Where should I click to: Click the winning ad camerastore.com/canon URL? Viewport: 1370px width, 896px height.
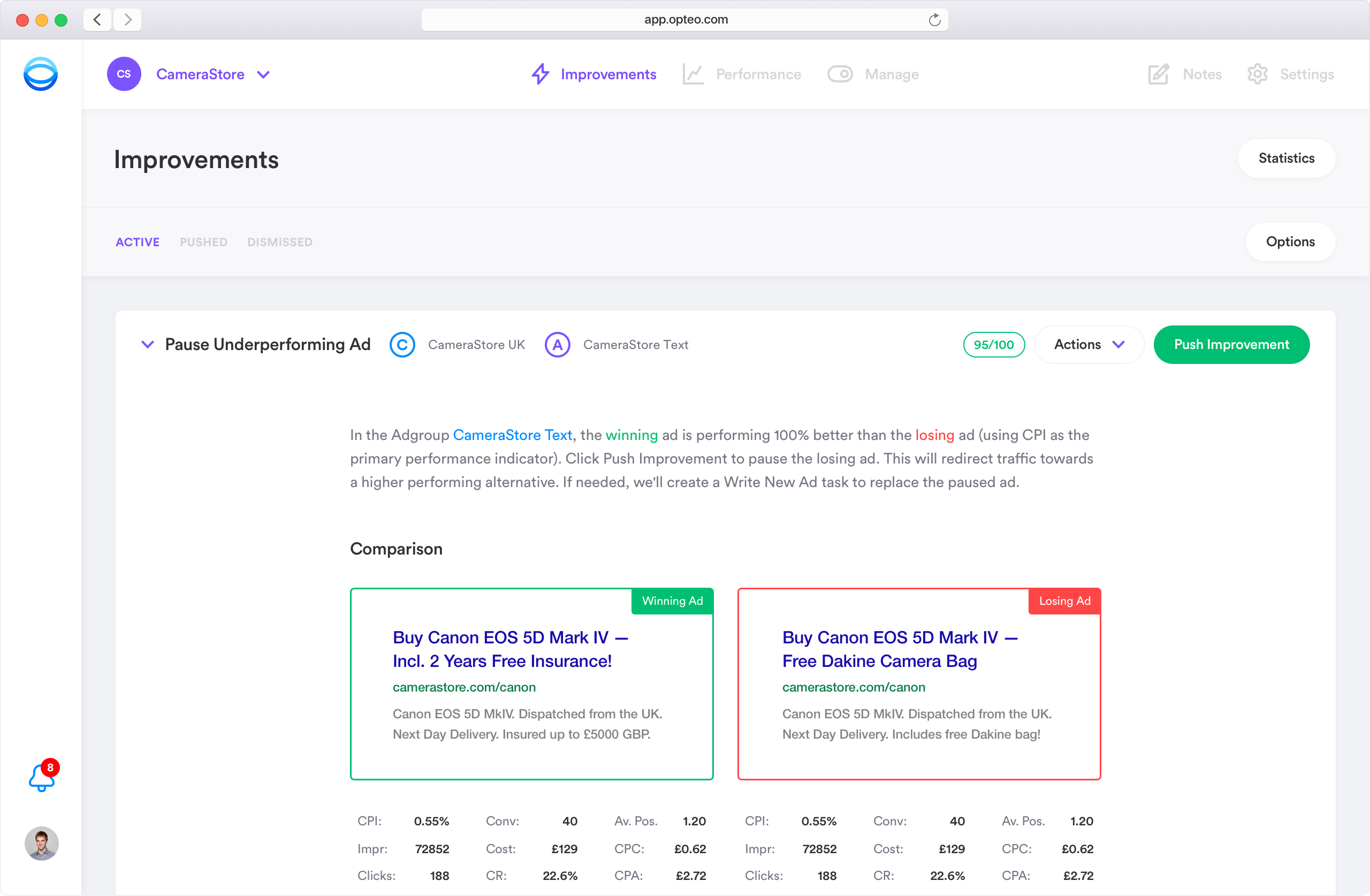tap(464, 687)
